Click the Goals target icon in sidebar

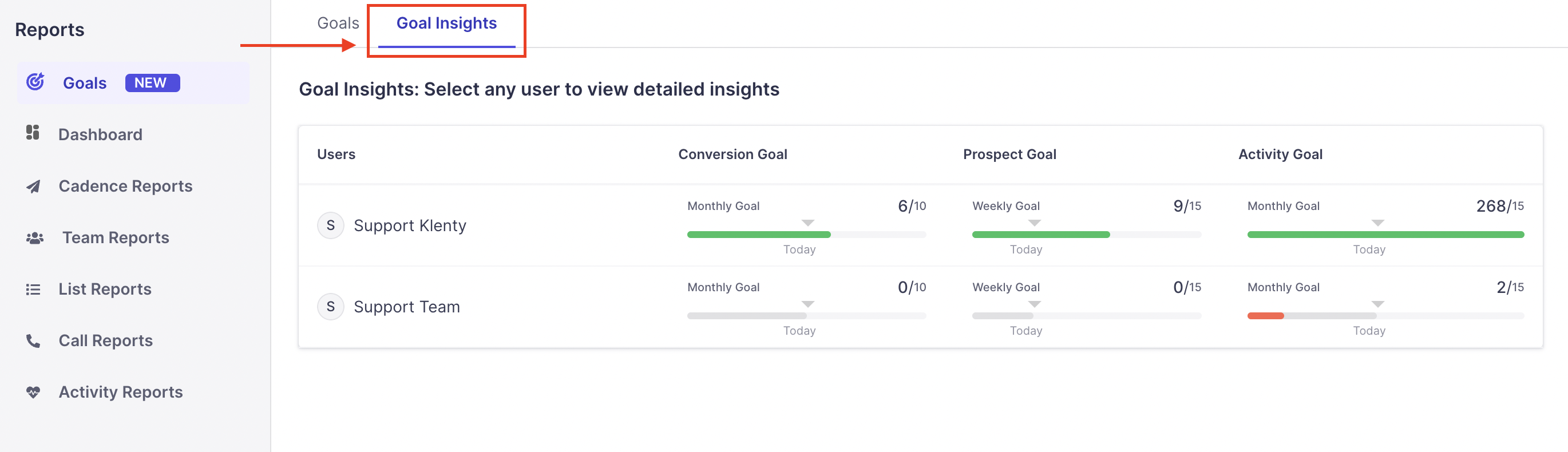(x=35, y=81)
